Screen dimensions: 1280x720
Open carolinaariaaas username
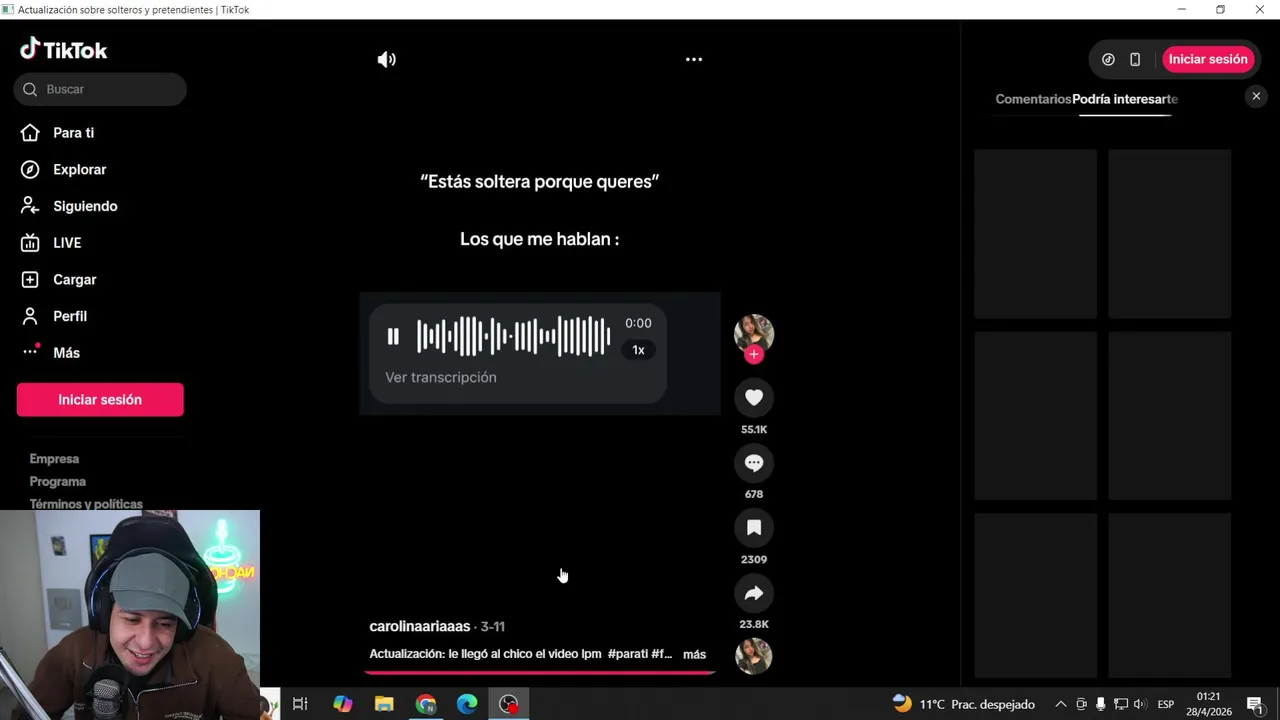pyautogui.click(x=420, y=626)
